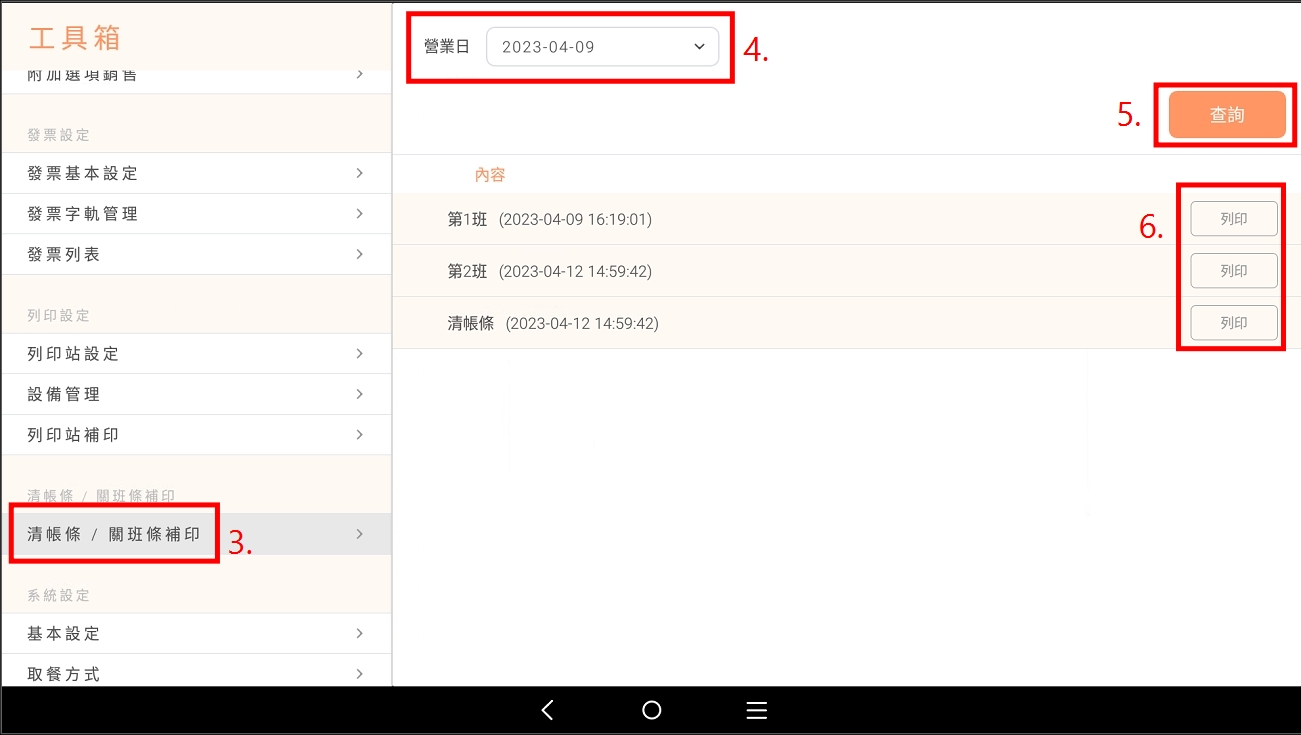Expand the 發票字軌管理 menu entry
The height and width of the screenshot is (735, 1301).
pyautogui.click(x=83, y=214)
